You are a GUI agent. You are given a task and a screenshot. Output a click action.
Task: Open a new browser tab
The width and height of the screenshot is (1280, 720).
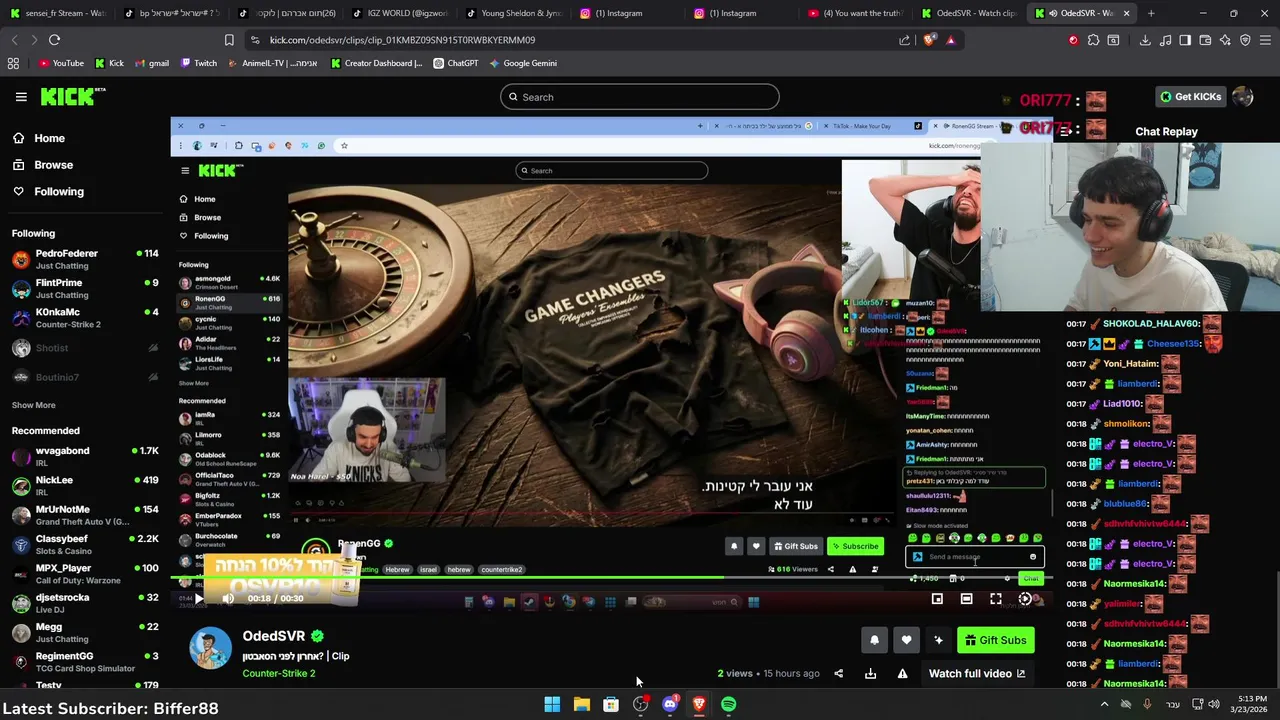pos(1151,13)
